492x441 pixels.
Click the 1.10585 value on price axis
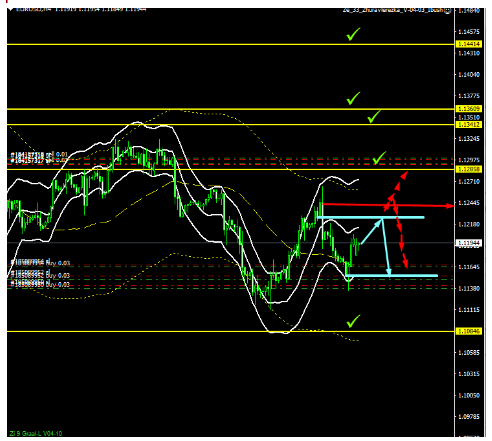click(x=469, y=352)
